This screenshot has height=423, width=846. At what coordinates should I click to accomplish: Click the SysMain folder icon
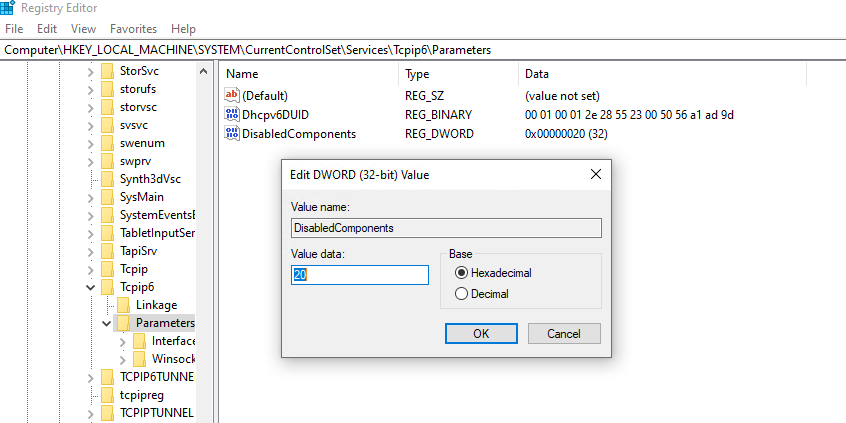point(108,197)
